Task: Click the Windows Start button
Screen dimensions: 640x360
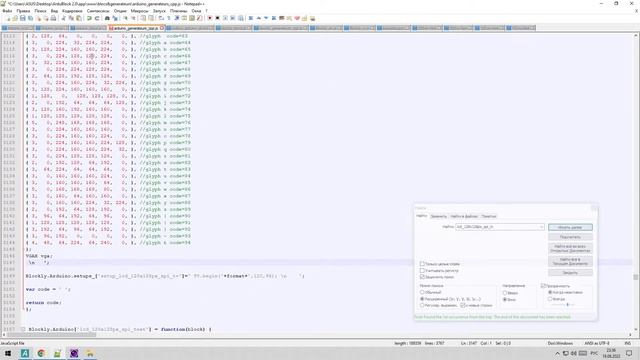Action: pyautogui.click(x=8, y=353)
